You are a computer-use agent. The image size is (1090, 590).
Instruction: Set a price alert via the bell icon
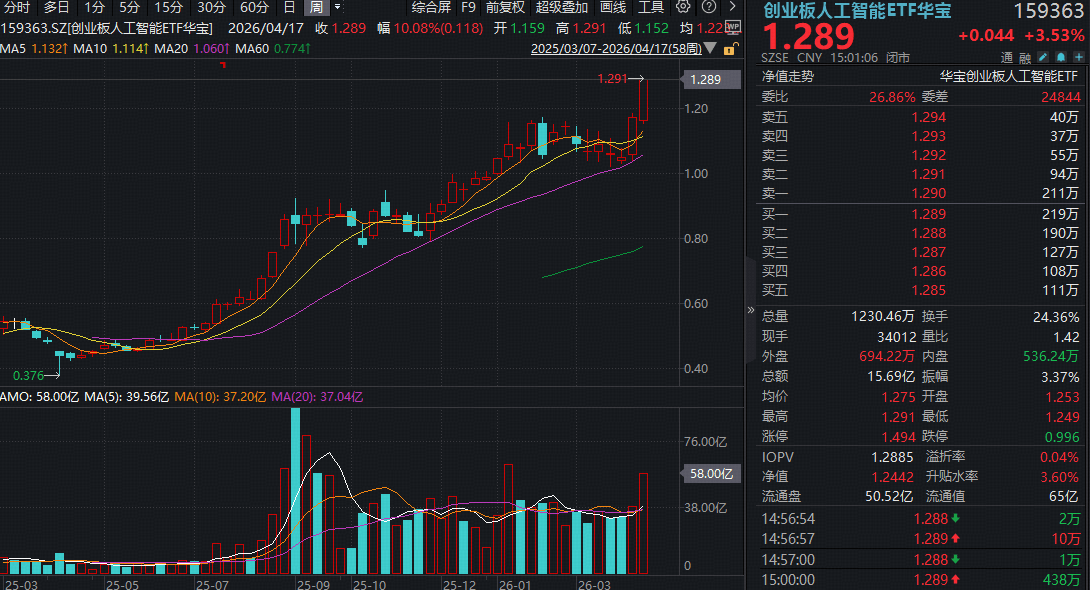tap(1061, 57)
